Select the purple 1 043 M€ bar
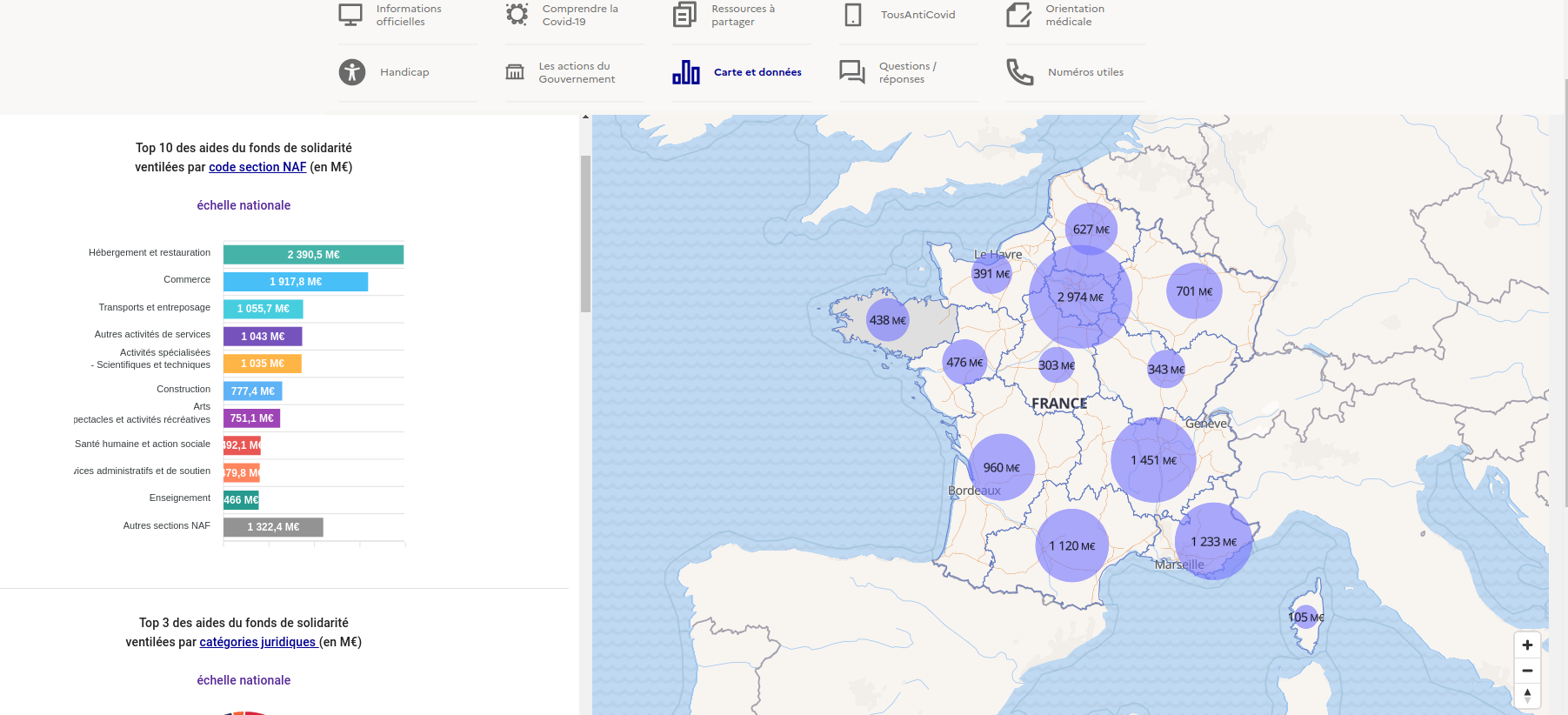The image size is (1568, 715). pyautogui.click(x=263, y=337)
